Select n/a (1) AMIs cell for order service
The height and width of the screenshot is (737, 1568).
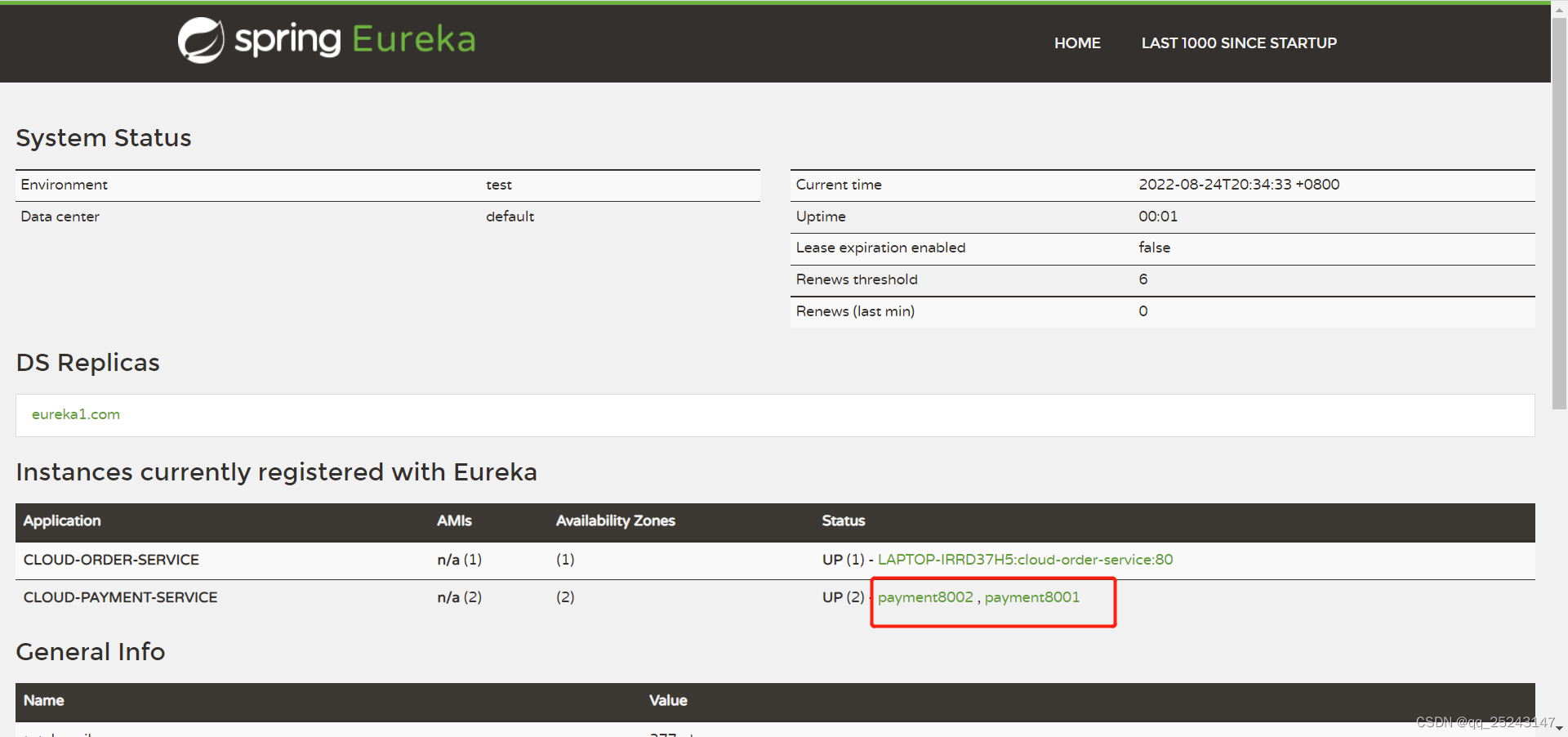(x=460, y=560)
